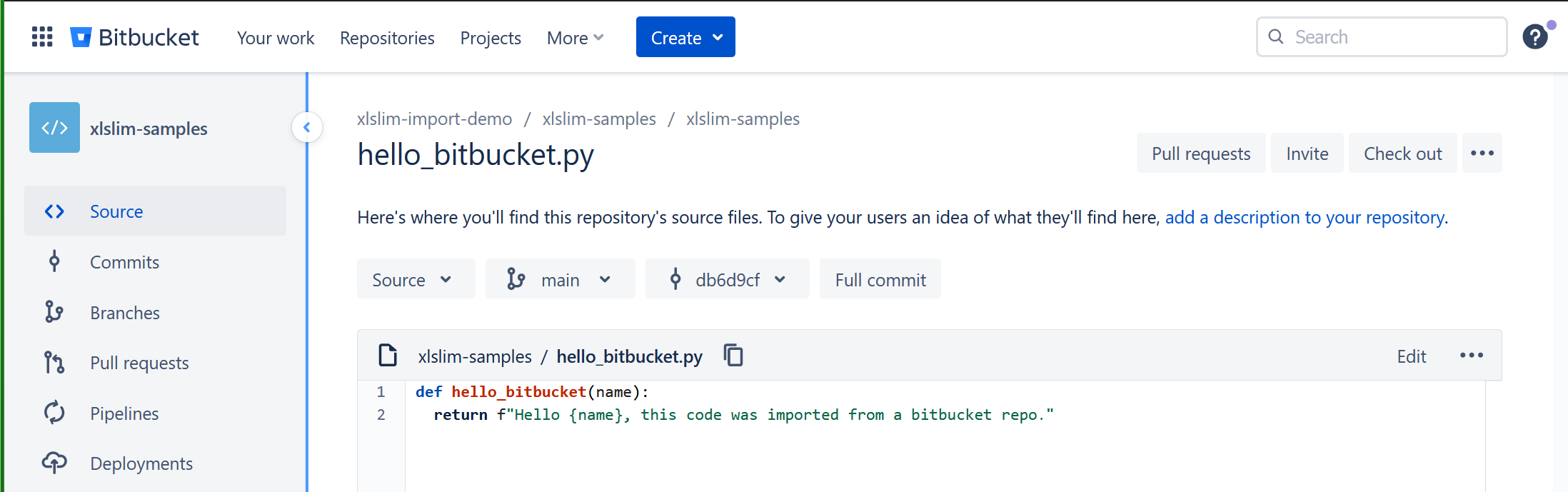Follow the add a description link

pyautogui.click(x=1305, y=217)
